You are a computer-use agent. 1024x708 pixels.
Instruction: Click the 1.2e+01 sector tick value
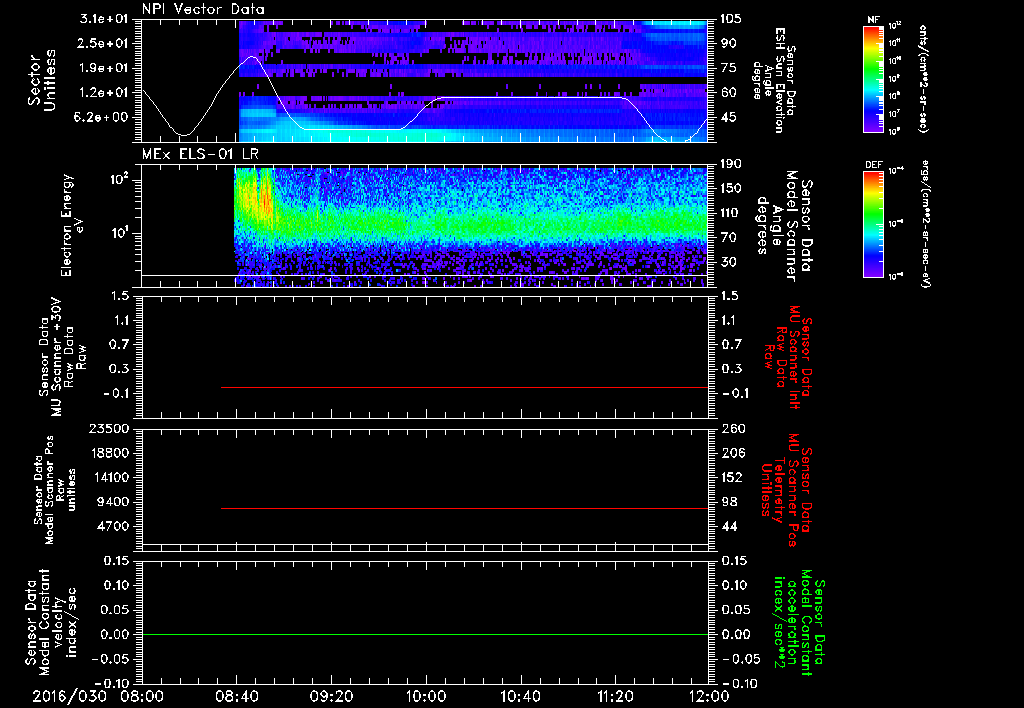104,93
